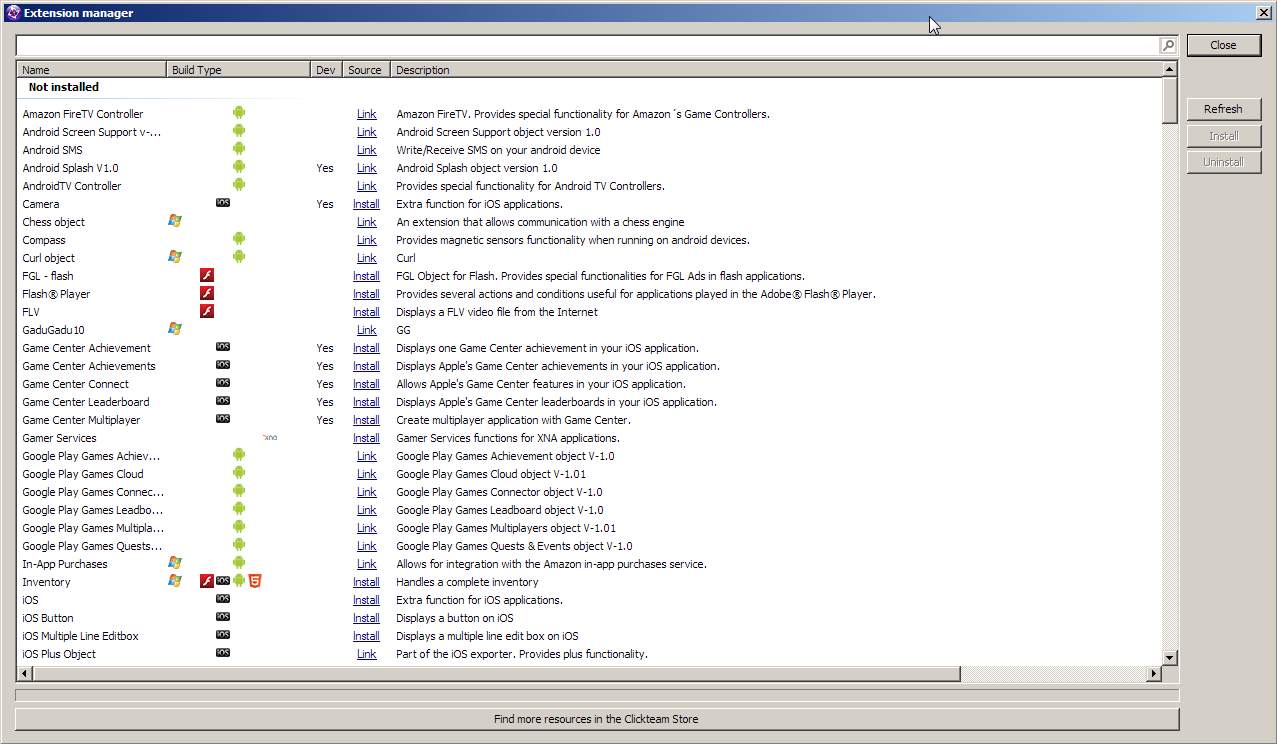Click the horizontal scrollbar left arrow
The width and height of the screenshot is (1277, 744).
tap(23, 674)
